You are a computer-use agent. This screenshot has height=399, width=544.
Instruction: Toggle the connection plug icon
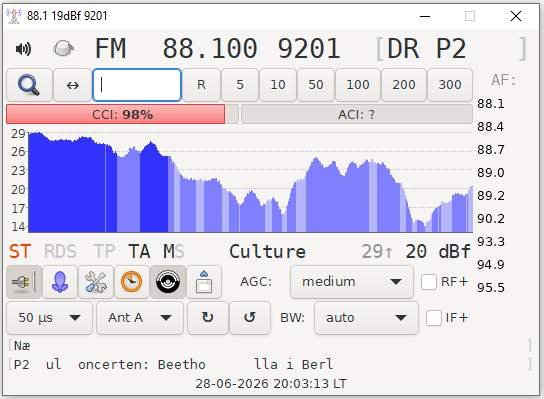24,282
